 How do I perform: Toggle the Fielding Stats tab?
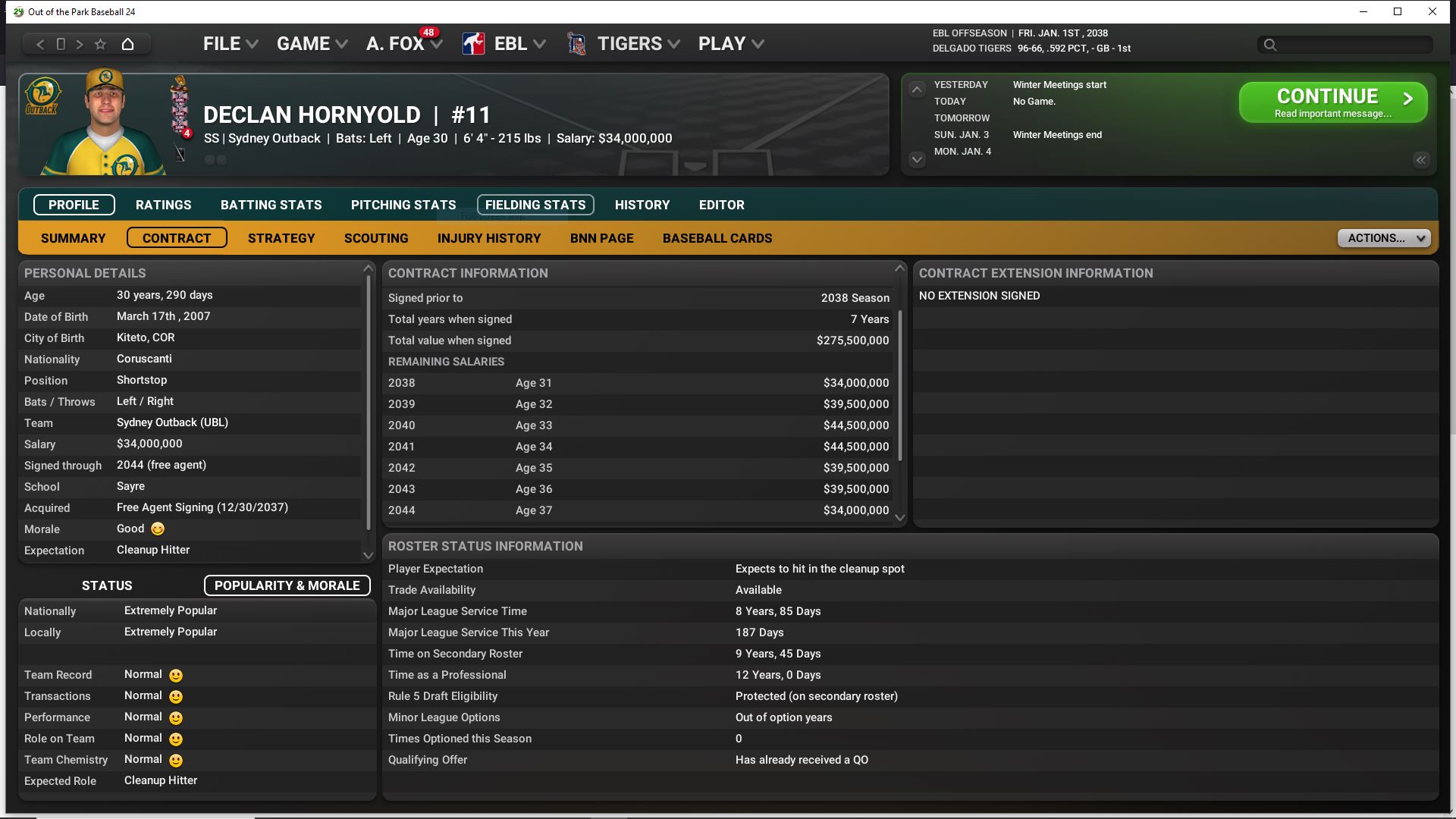point(535,205)
